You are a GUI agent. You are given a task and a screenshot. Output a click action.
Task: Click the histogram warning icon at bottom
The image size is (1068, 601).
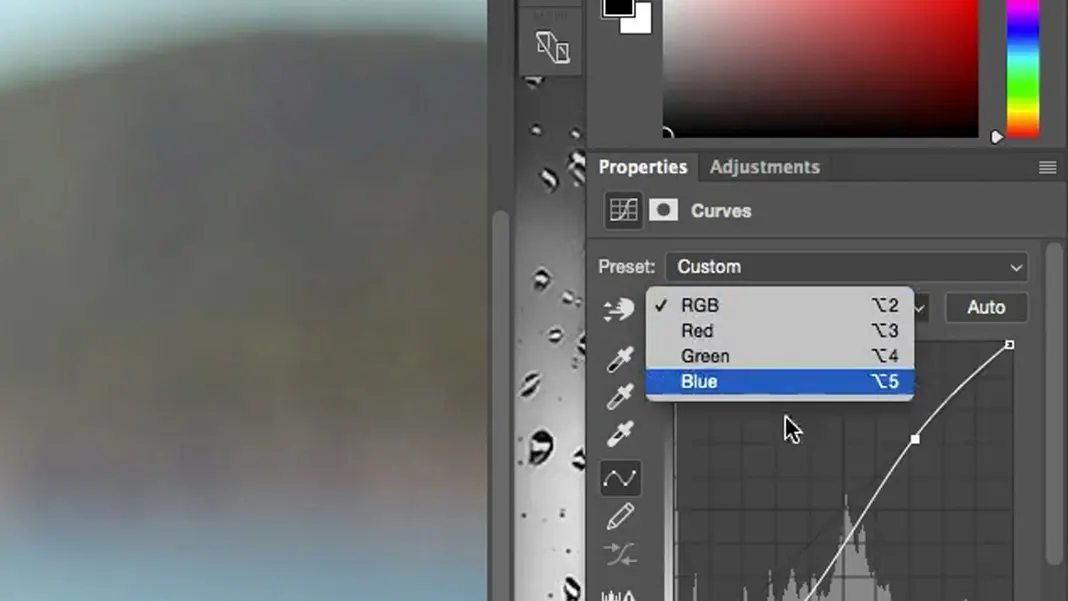tap(618, 595)
